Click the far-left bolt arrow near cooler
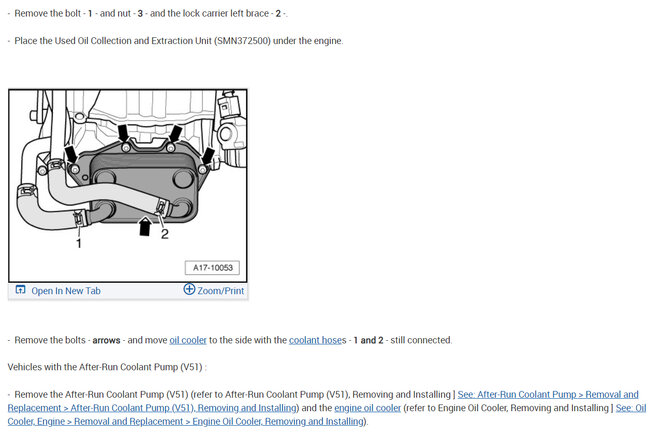The image size is (650, 435). pyautogui.click(x=70, y=154)
